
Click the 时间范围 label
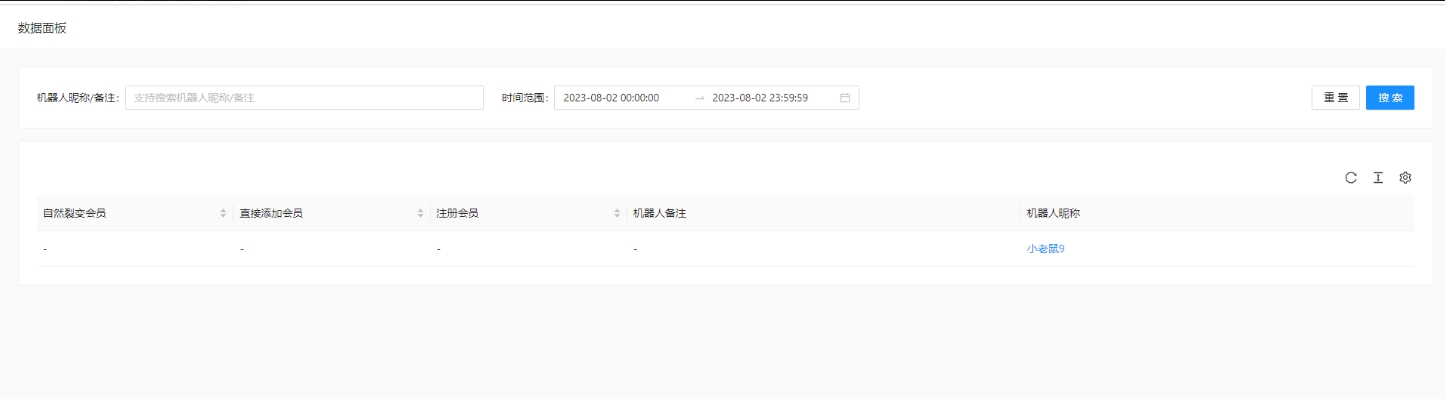(x=526, y=98)
